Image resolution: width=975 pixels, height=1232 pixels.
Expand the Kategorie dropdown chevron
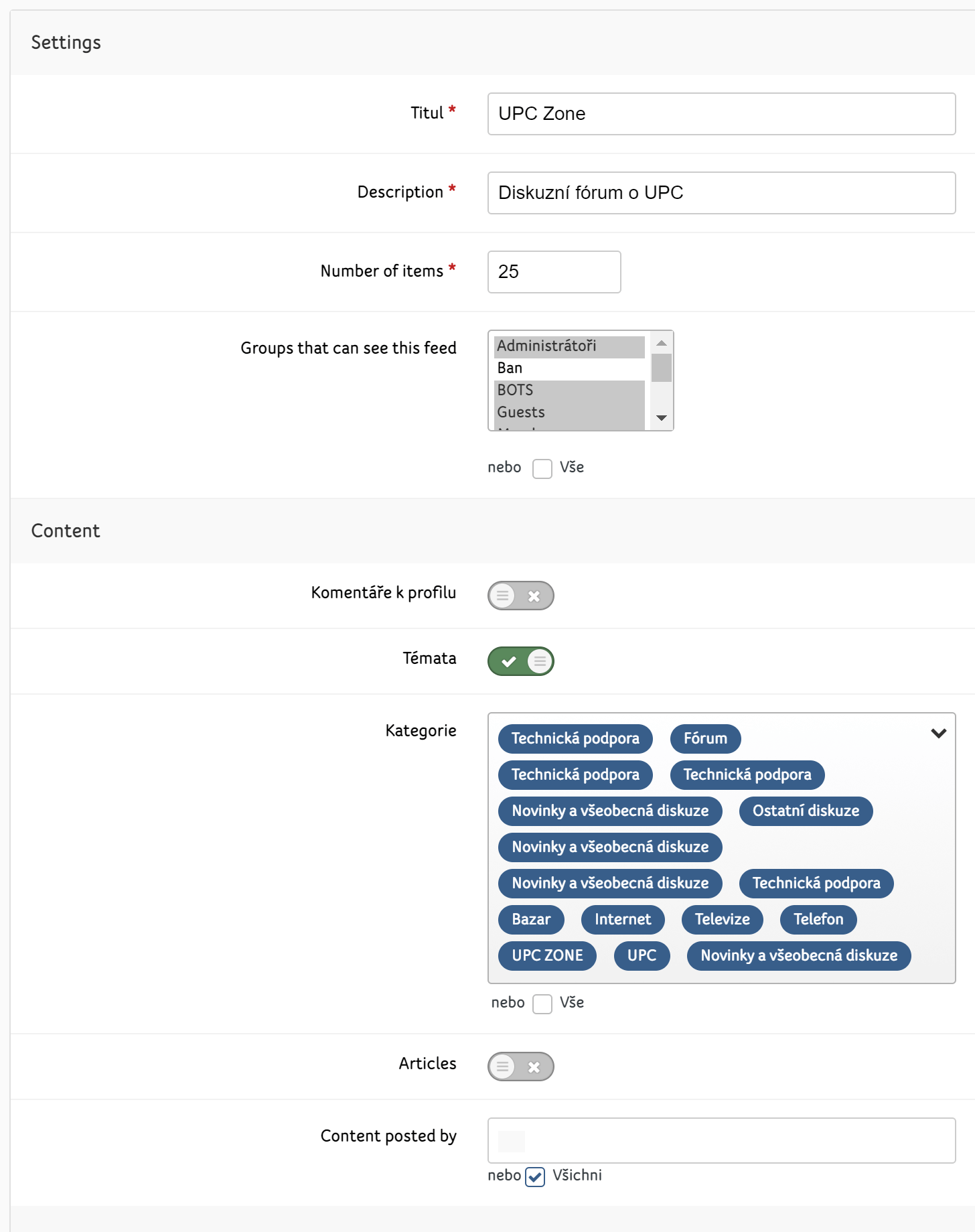click(938, 734)
